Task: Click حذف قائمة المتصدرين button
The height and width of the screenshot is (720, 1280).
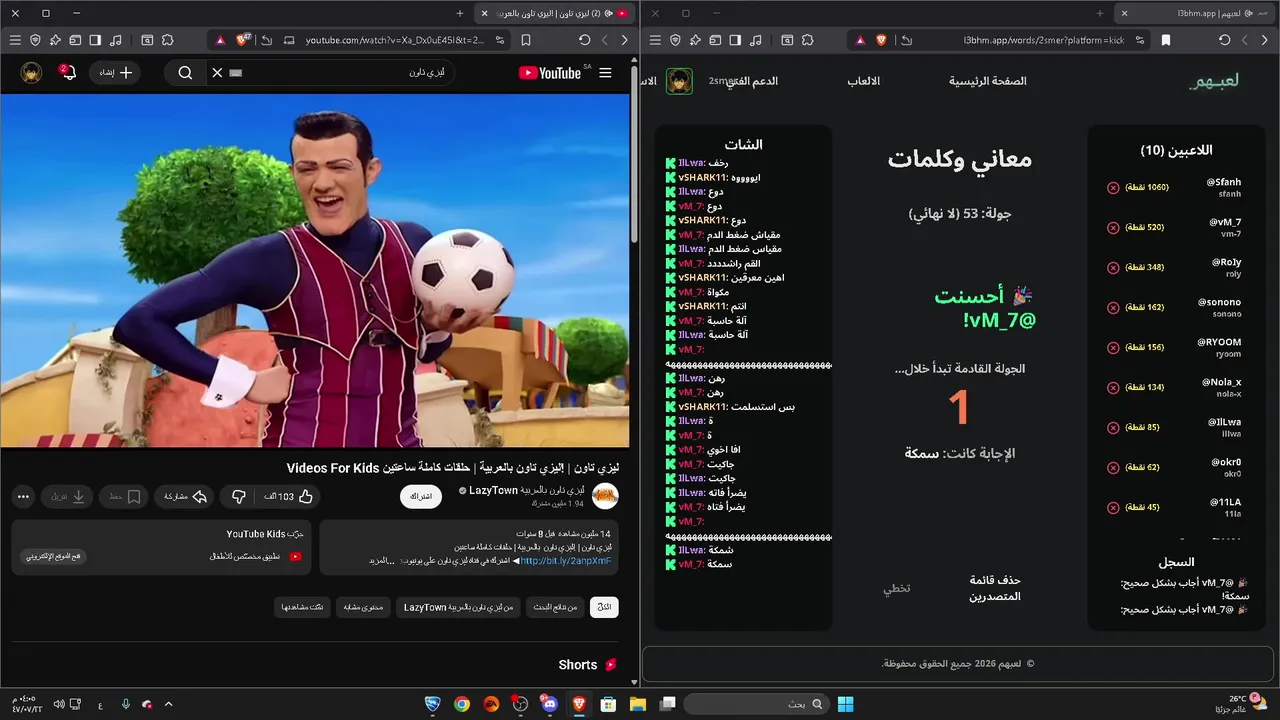Action: click(x=995, y=588)
